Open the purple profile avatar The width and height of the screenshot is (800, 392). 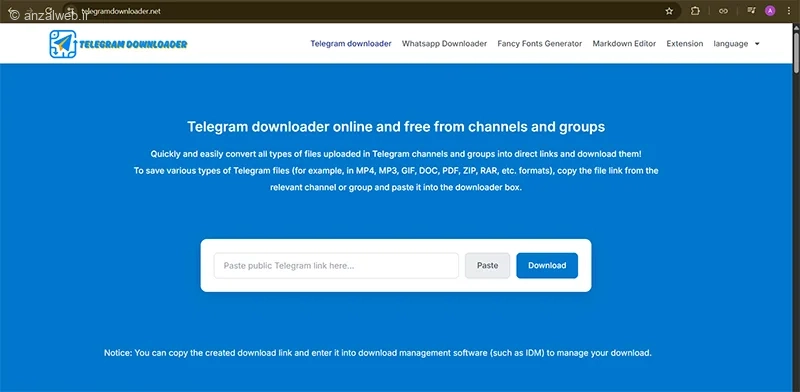click(770, 11)
